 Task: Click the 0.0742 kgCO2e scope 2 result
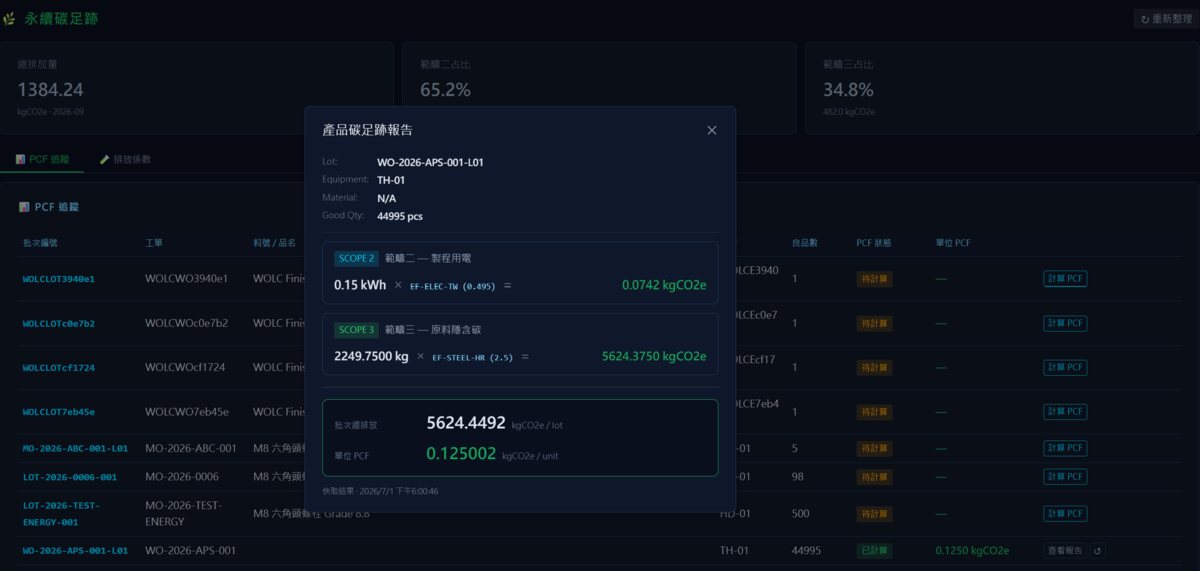point(664,285)
